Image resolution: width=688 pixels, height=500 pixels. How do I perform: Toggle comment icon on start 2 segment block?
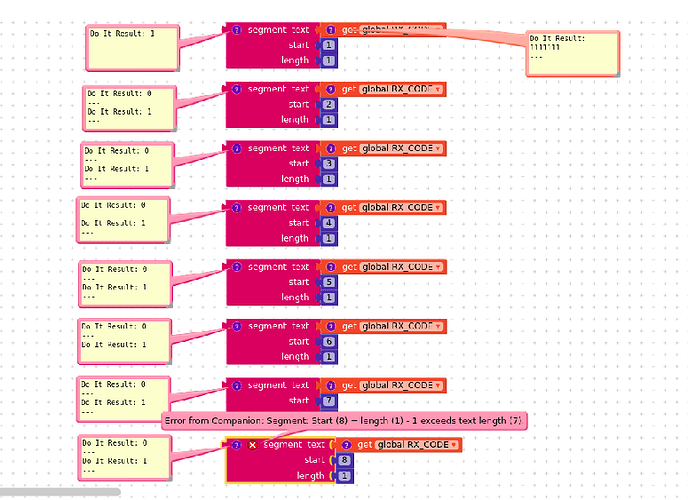pos(236,89)
